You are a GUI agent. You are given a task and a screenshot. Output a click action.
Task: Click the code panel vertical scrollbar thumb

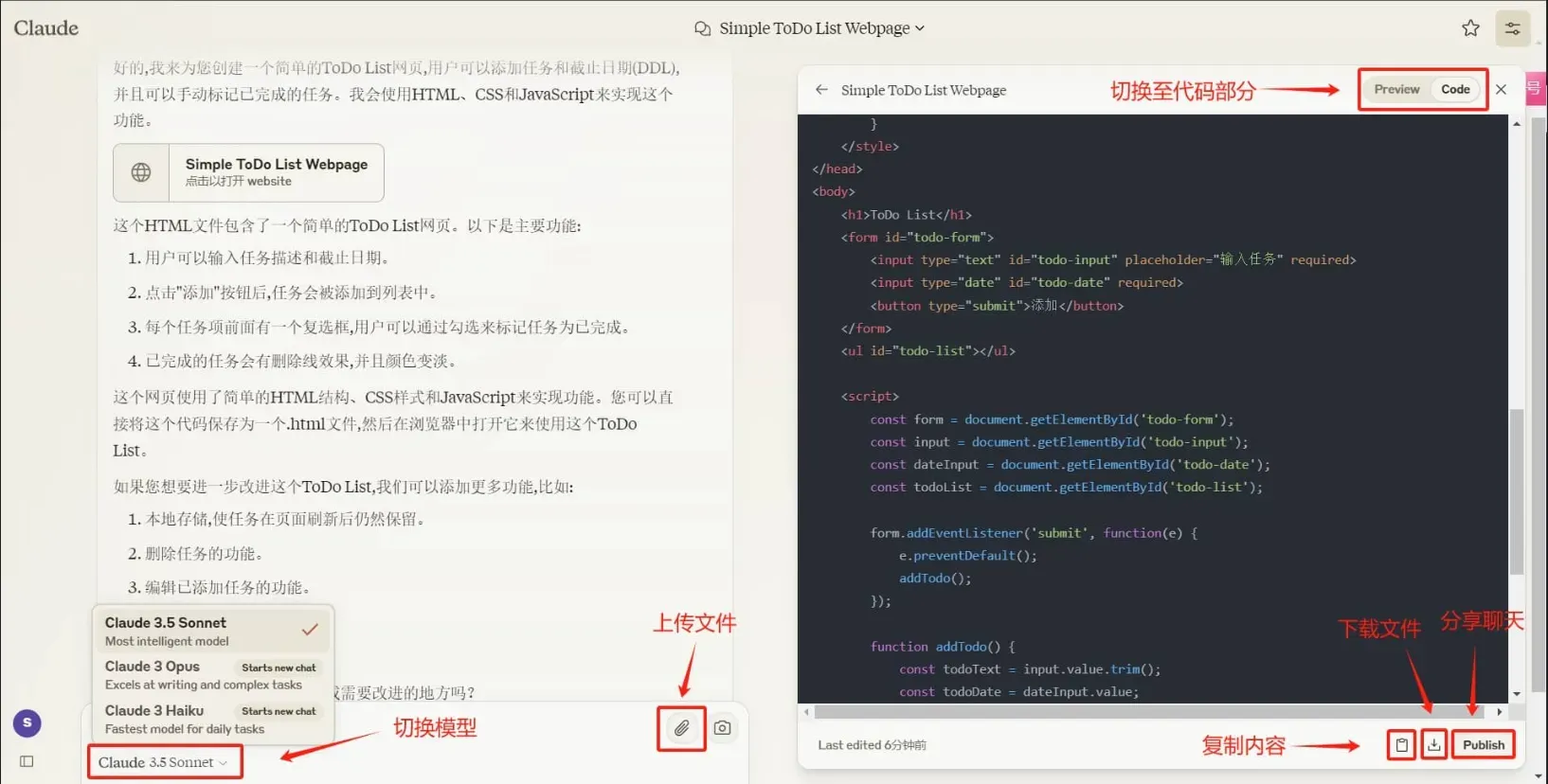(x=1516, y=491)
